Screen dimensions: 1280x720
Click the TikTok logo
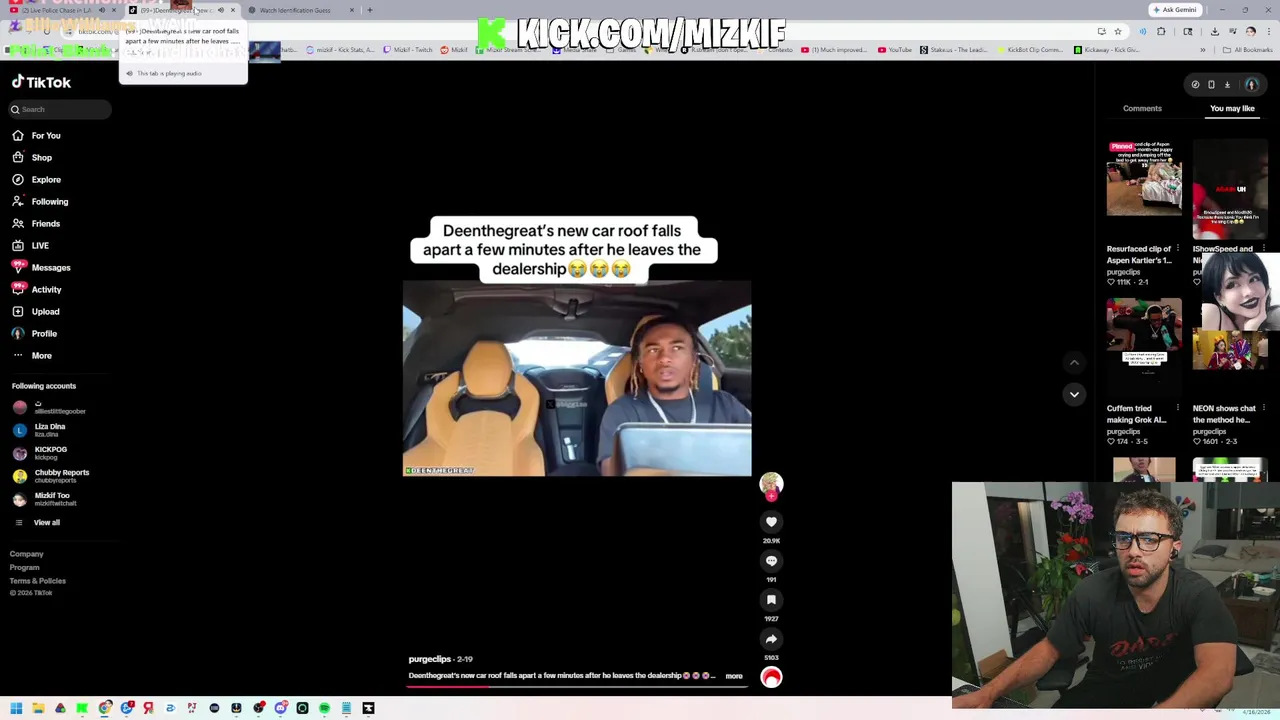point(41,82)
